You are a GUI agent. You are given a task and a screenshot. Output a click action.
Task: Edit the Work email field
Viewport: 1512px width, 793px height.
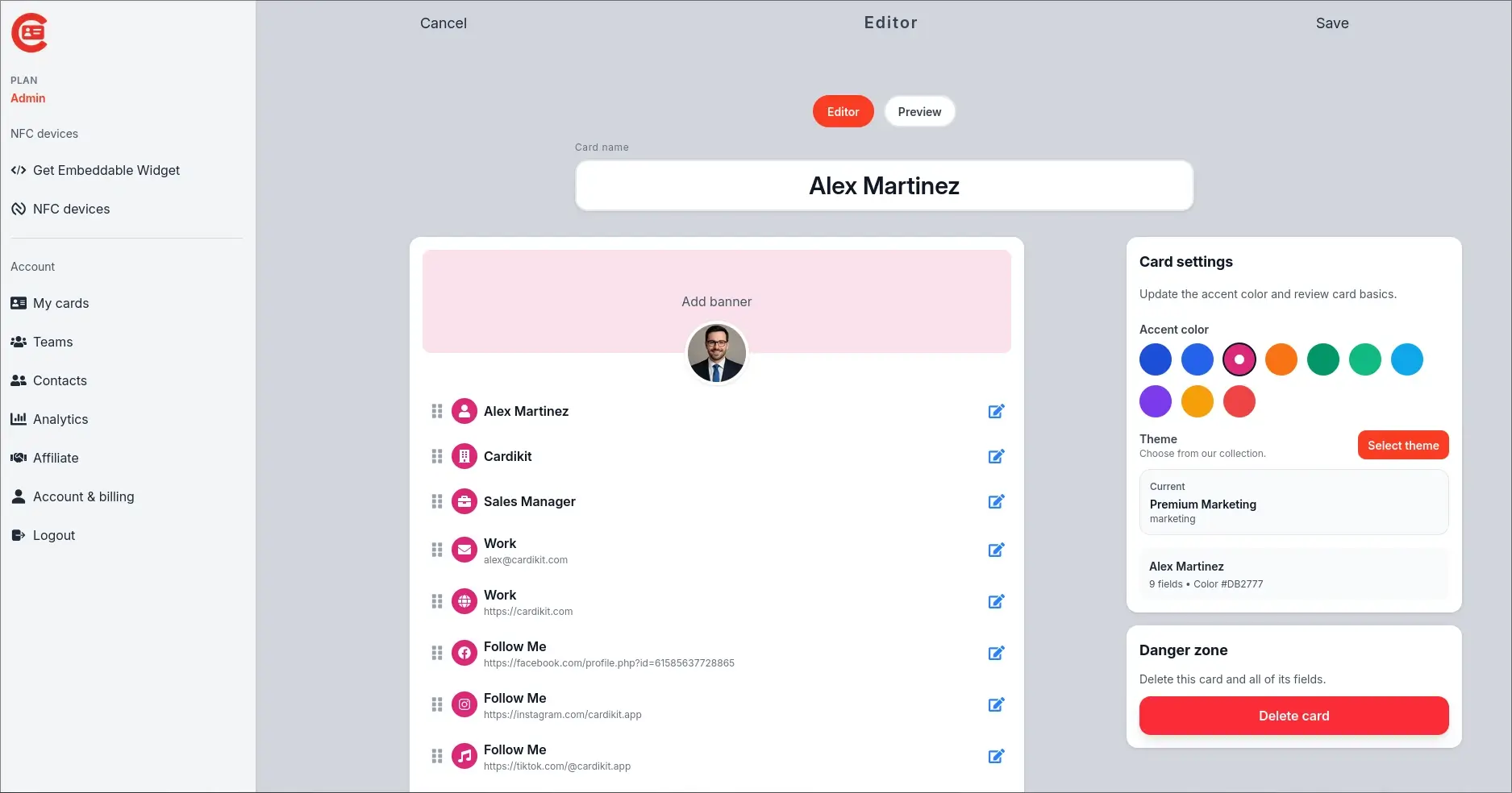996,550
